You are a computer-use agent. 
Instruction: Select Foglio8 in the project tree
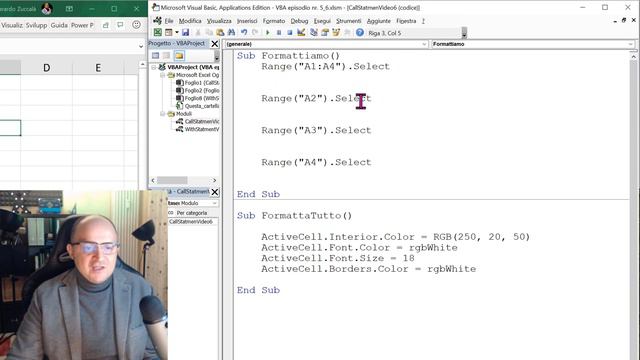[x=198, y=98]
